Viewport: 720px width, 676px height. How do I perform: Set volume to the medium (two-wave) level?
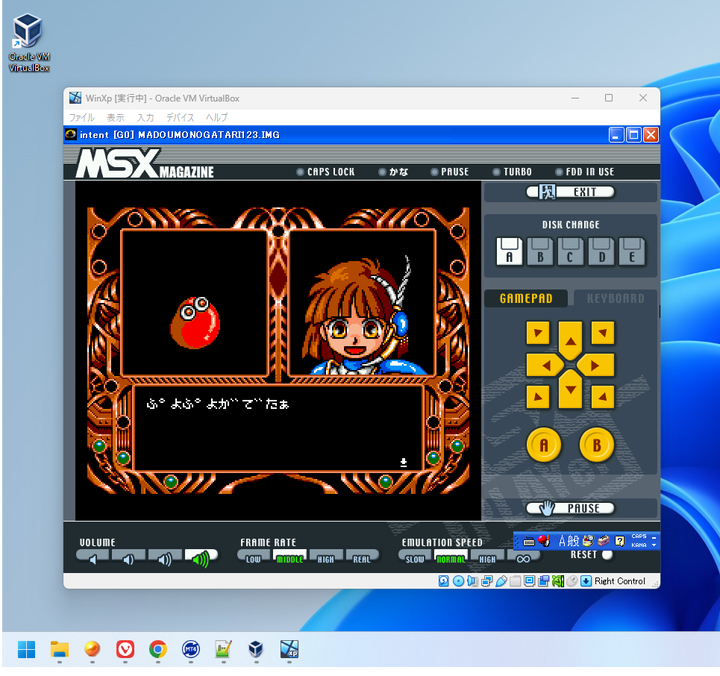click(165, 557)
